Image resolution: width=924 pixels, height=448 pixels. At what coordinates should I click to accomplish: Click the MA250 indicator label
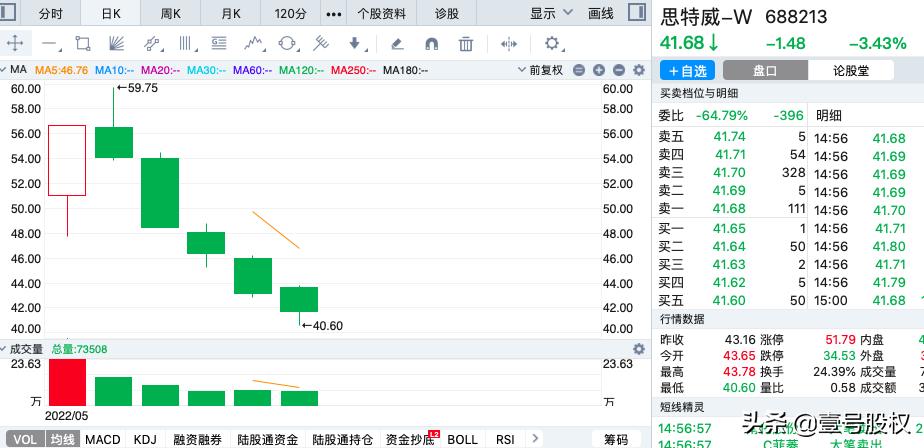point(354,70)
